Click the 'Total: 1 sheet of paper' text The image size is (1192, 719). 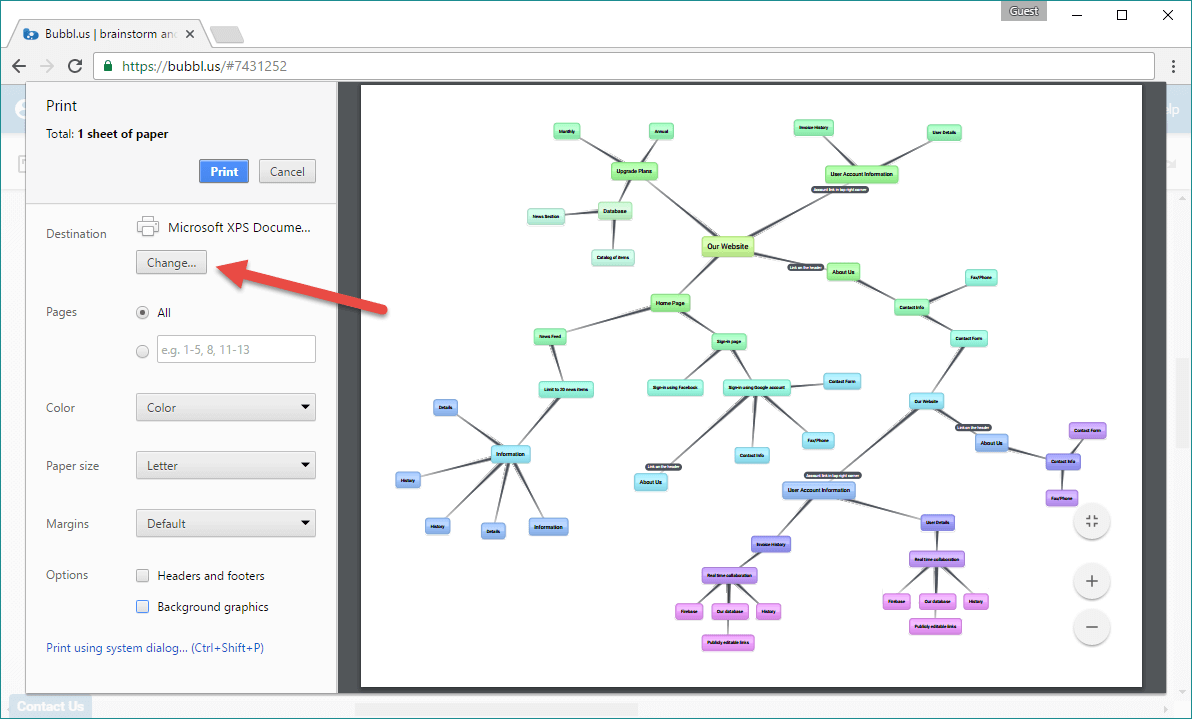[x=107, y=134]
